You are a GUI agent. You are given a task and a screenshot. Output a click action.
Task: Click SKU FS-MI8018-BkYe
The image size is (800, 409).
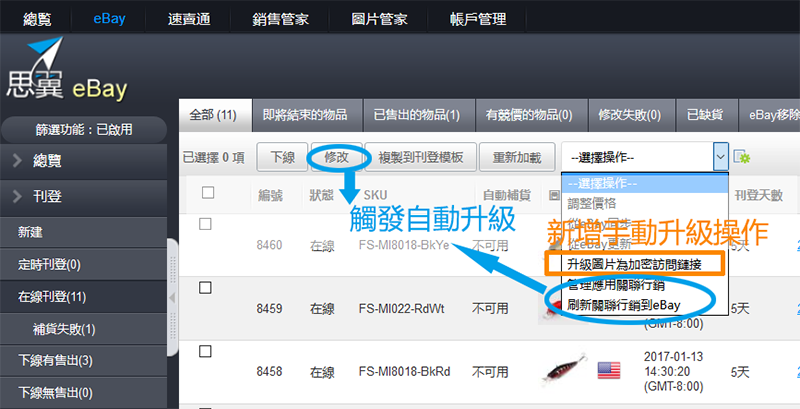404,245
